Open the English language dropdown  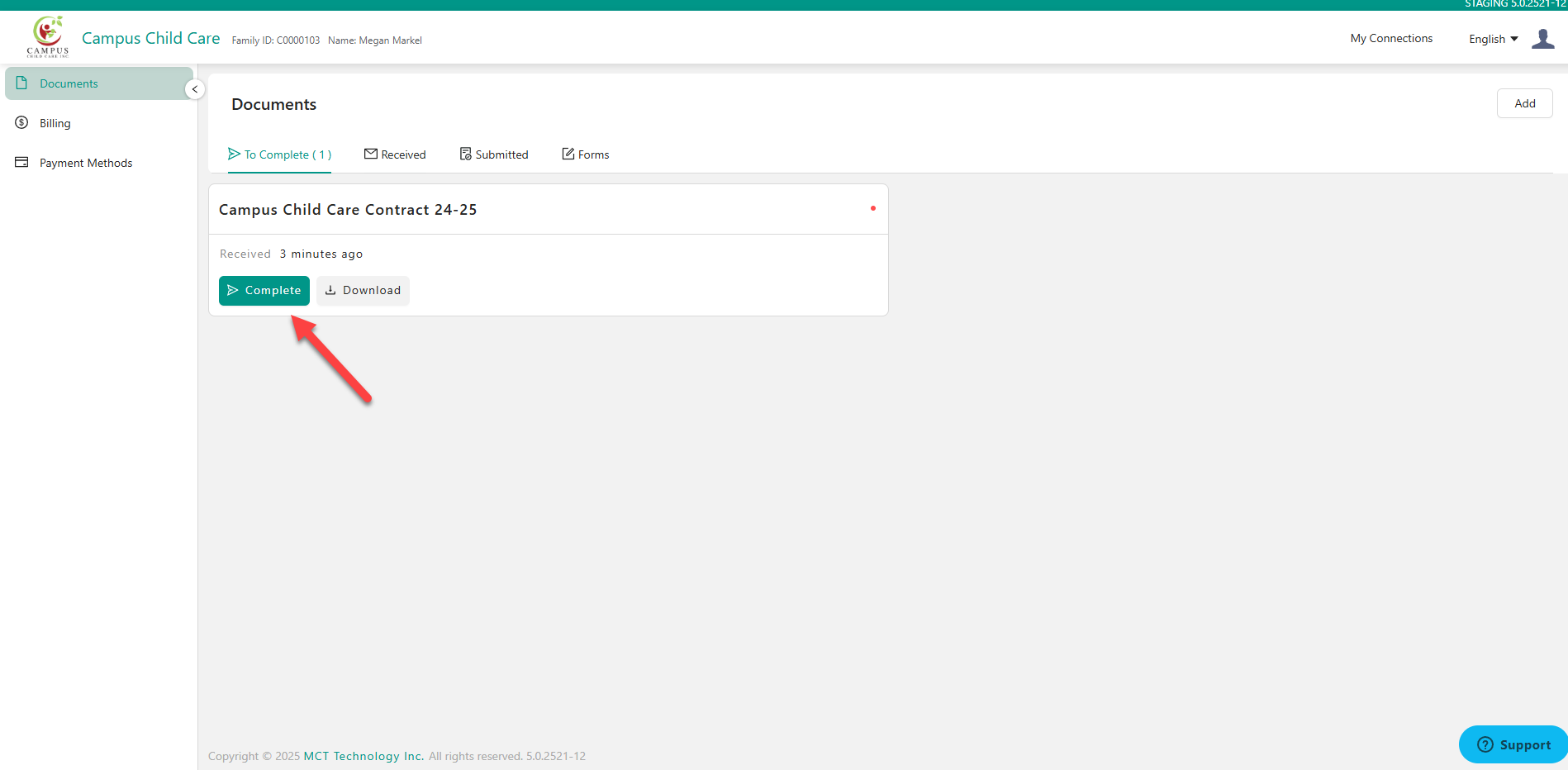[x=1493, y=39]
